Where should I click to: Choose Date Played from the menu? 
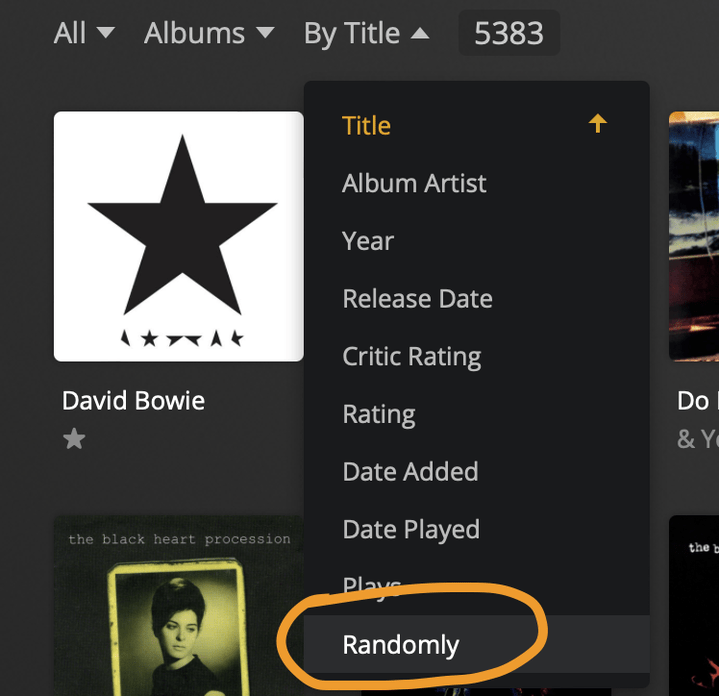click(x=411, y=529)
